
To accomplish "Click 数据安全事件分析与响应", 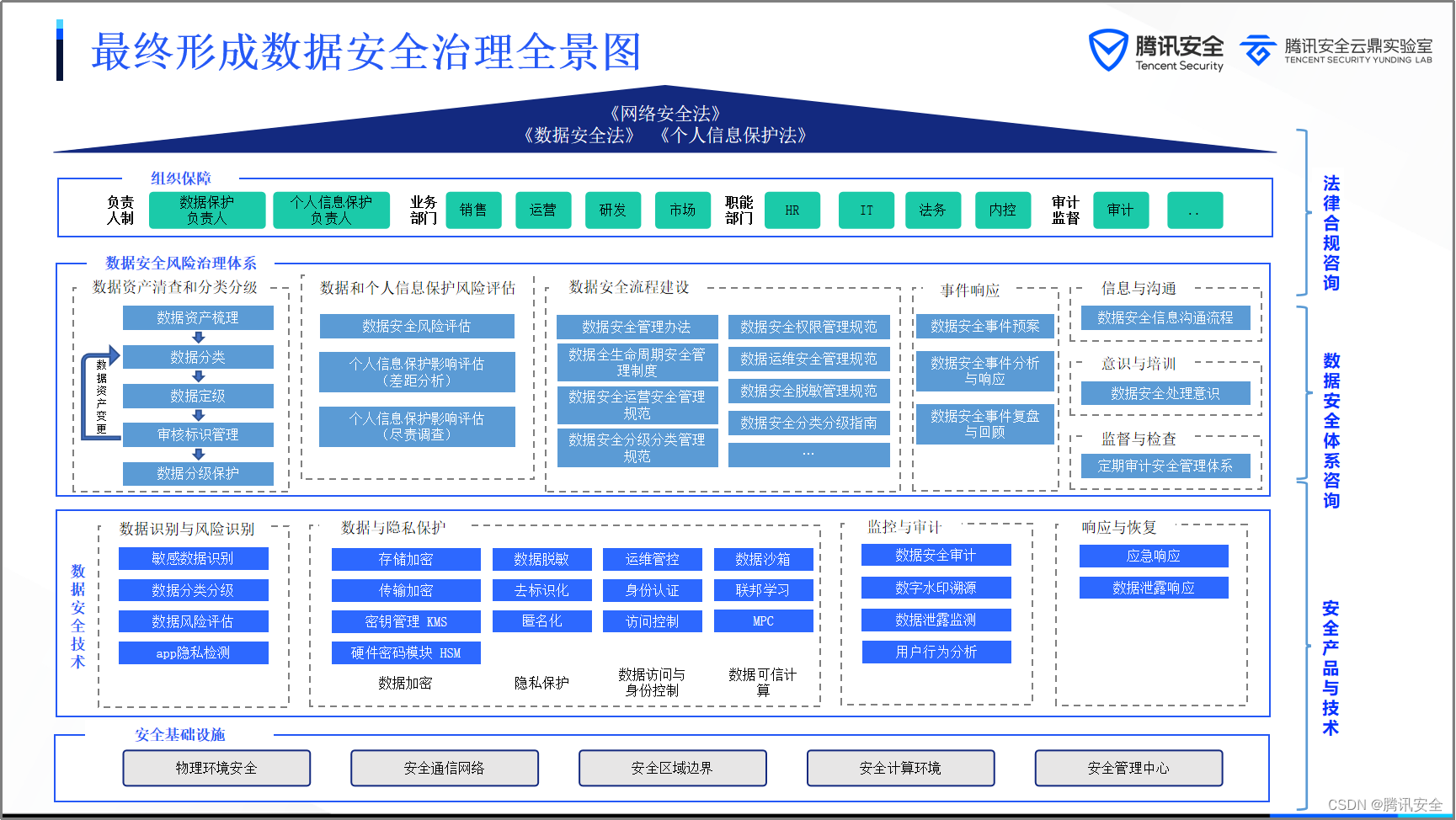I will coord(985,371).
